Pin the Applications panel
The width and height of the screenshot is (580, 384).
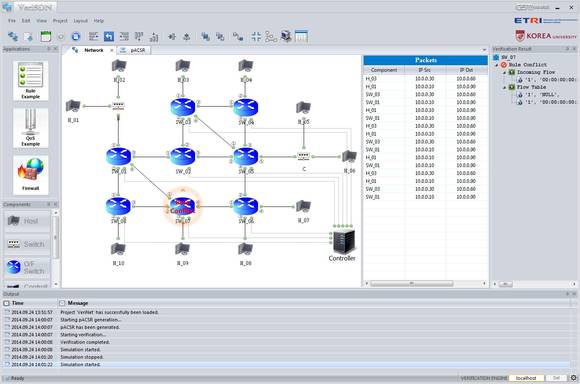pyautogui.click(x=48, y=49)
